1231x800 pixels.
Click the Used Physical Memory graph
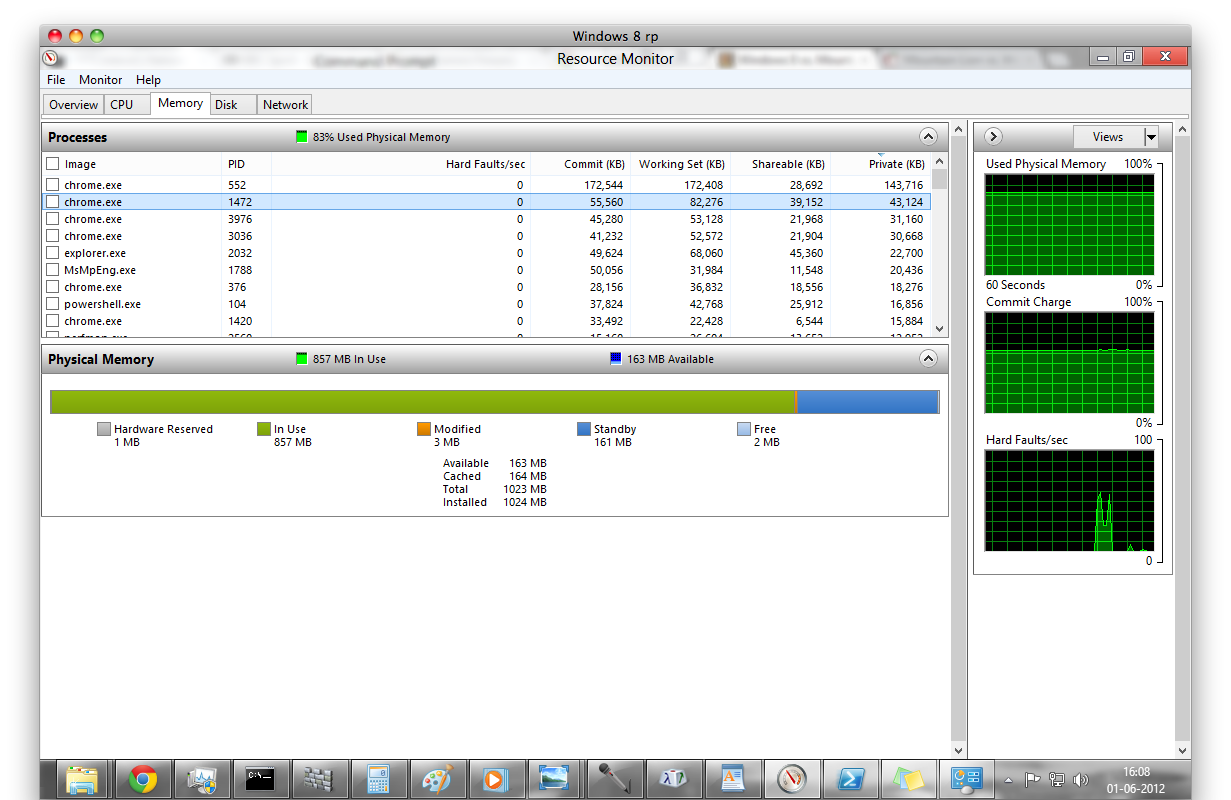coord(1069,225)
